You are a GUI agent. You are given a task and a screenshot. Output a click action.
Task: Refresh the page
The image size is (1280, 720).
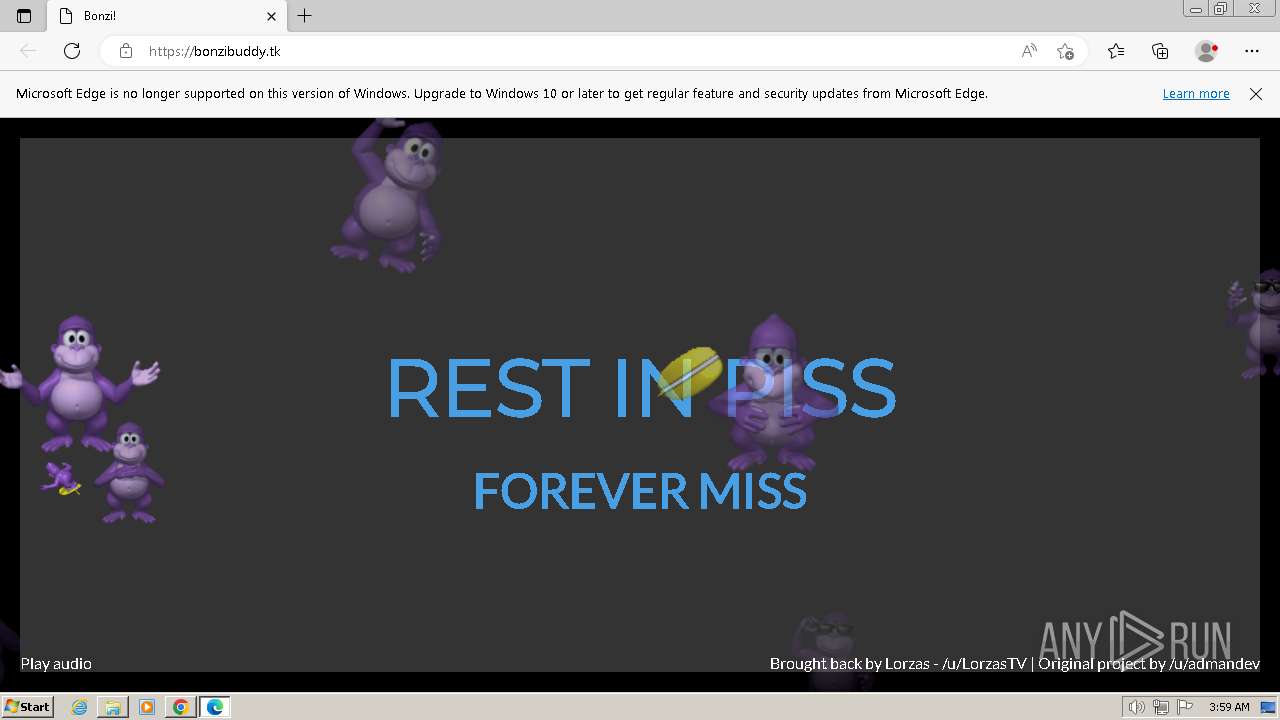pyautogui.click(x=72, y=51)
